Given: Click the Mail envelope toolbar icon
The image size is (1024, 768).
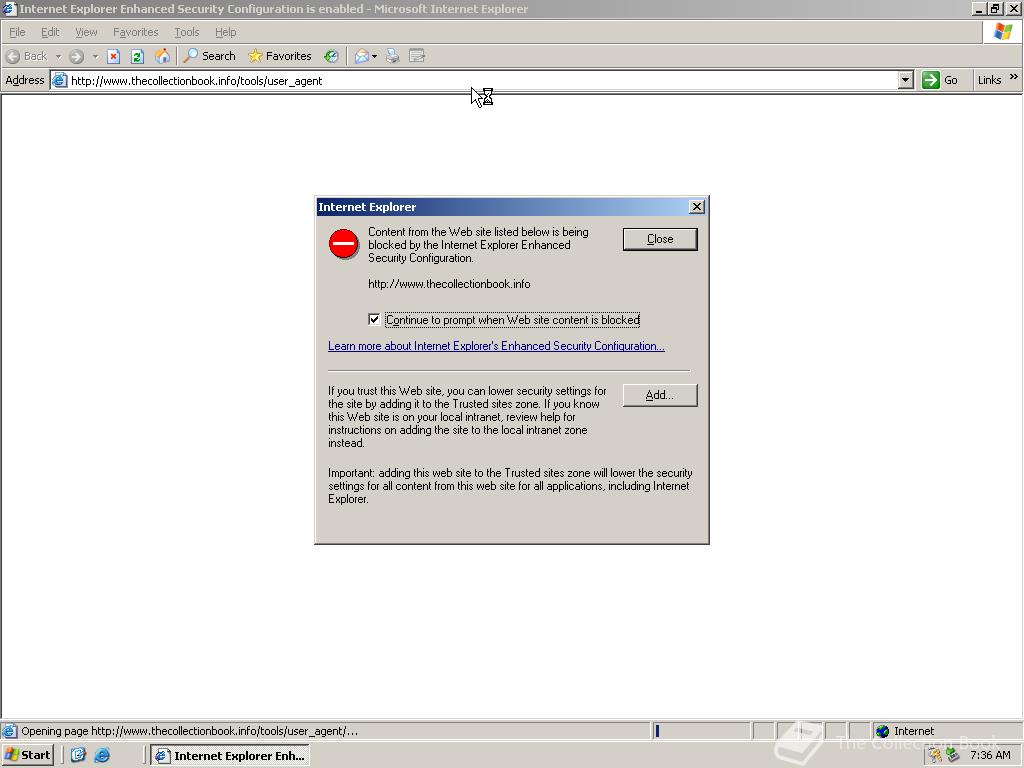Looking at the screenshot, I should (362, 56).
